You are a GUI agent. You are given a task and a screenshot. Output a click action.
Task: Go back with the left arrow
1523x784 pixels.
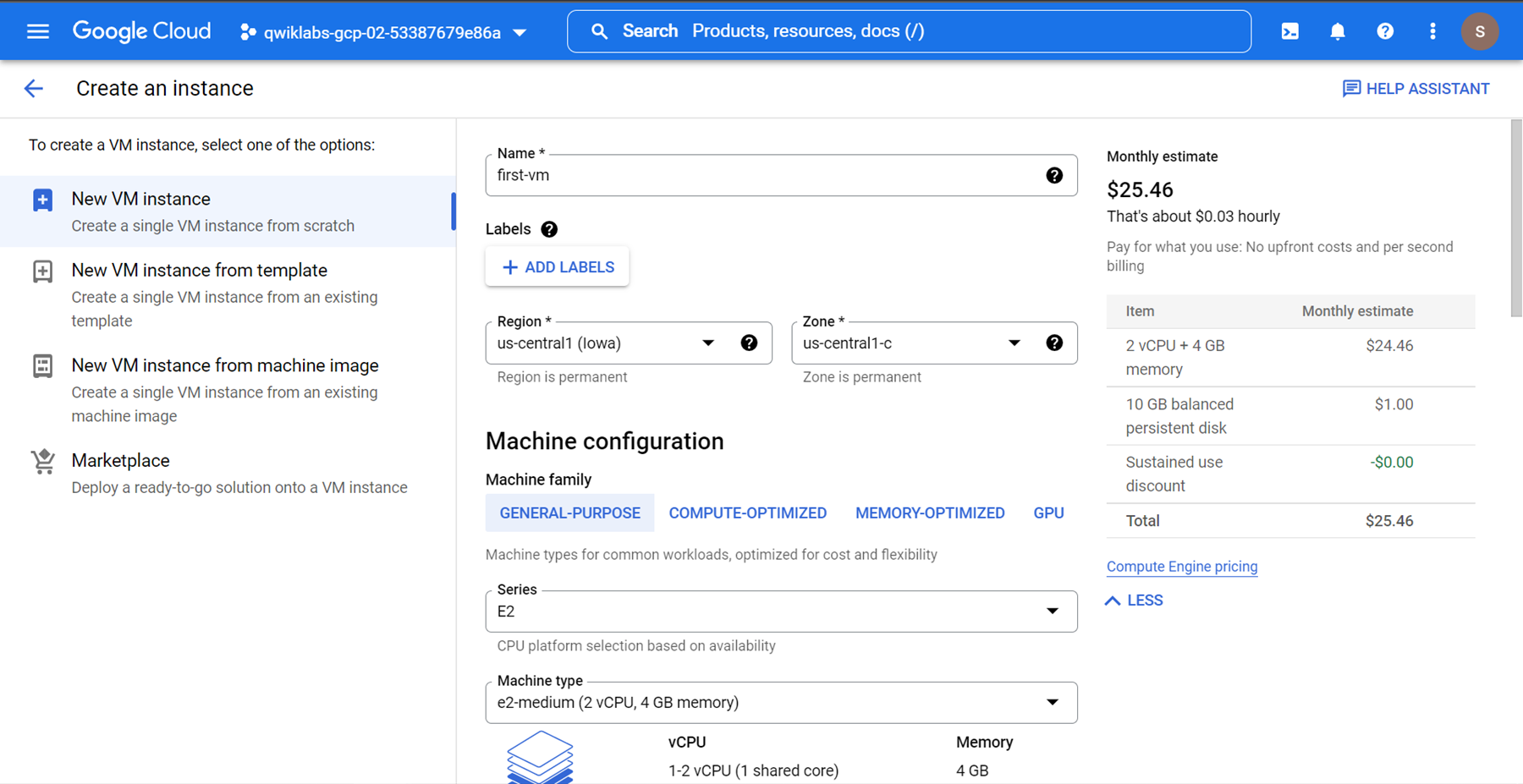34,89
